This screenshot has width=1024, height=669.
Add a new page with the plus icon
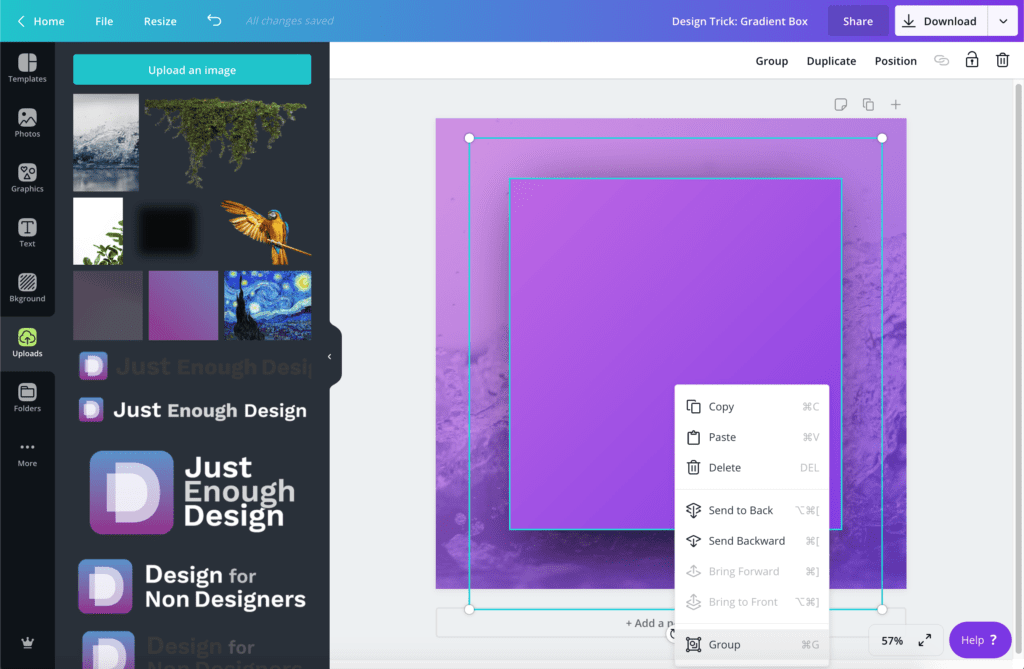coord(896,104)
